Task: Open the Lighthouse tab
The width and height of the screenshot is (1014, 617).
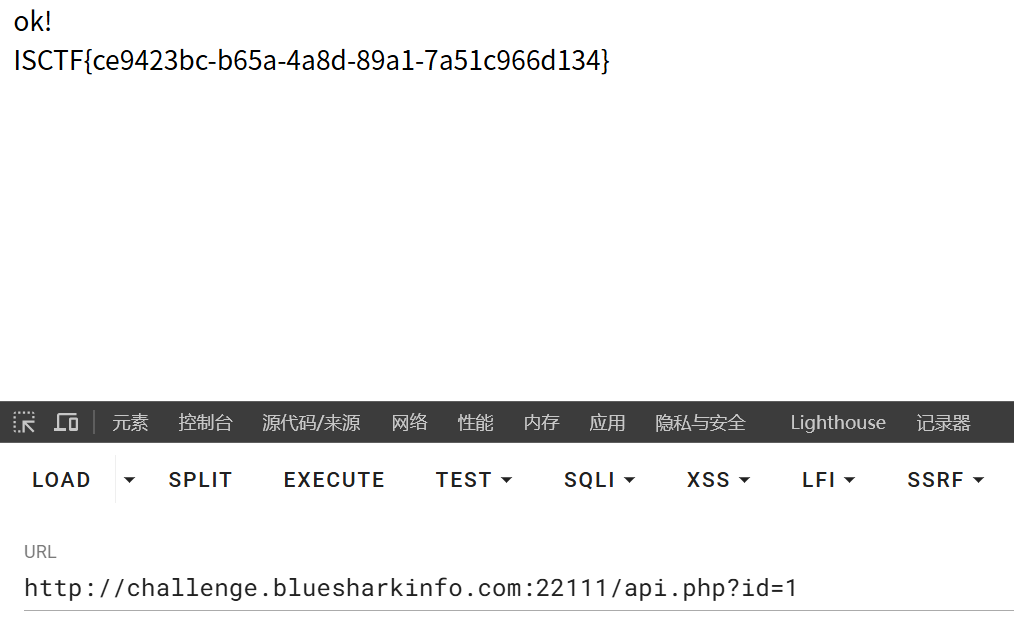Action: [x=837, y=423]
